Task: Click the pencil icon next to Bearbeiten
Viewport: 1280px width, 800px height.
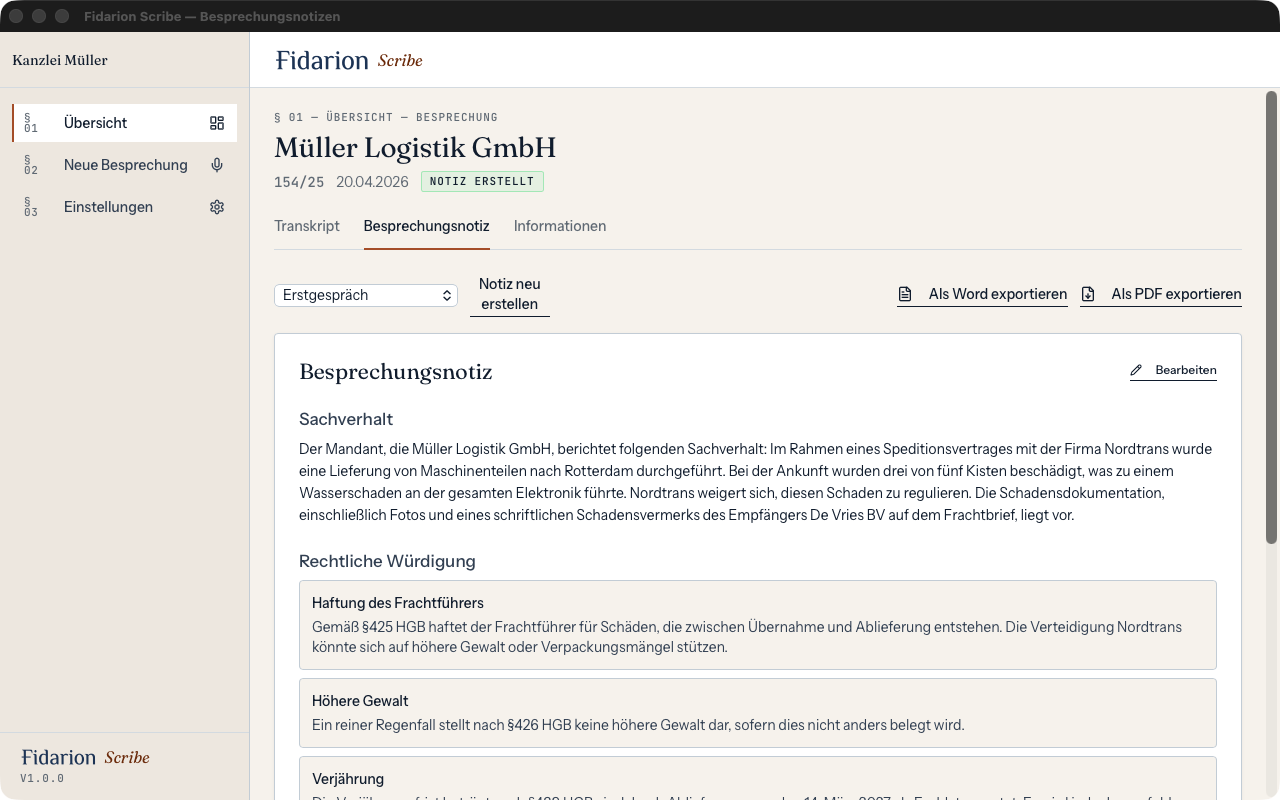Action: (x=1136, y=370)
